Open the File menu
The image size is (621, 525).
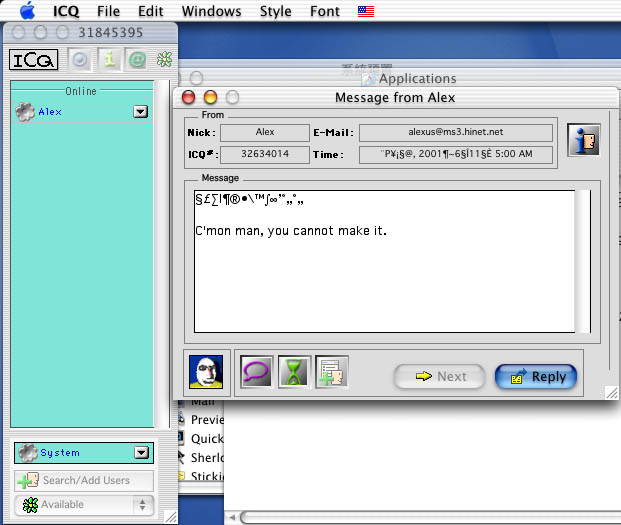(x=108, y=11)
